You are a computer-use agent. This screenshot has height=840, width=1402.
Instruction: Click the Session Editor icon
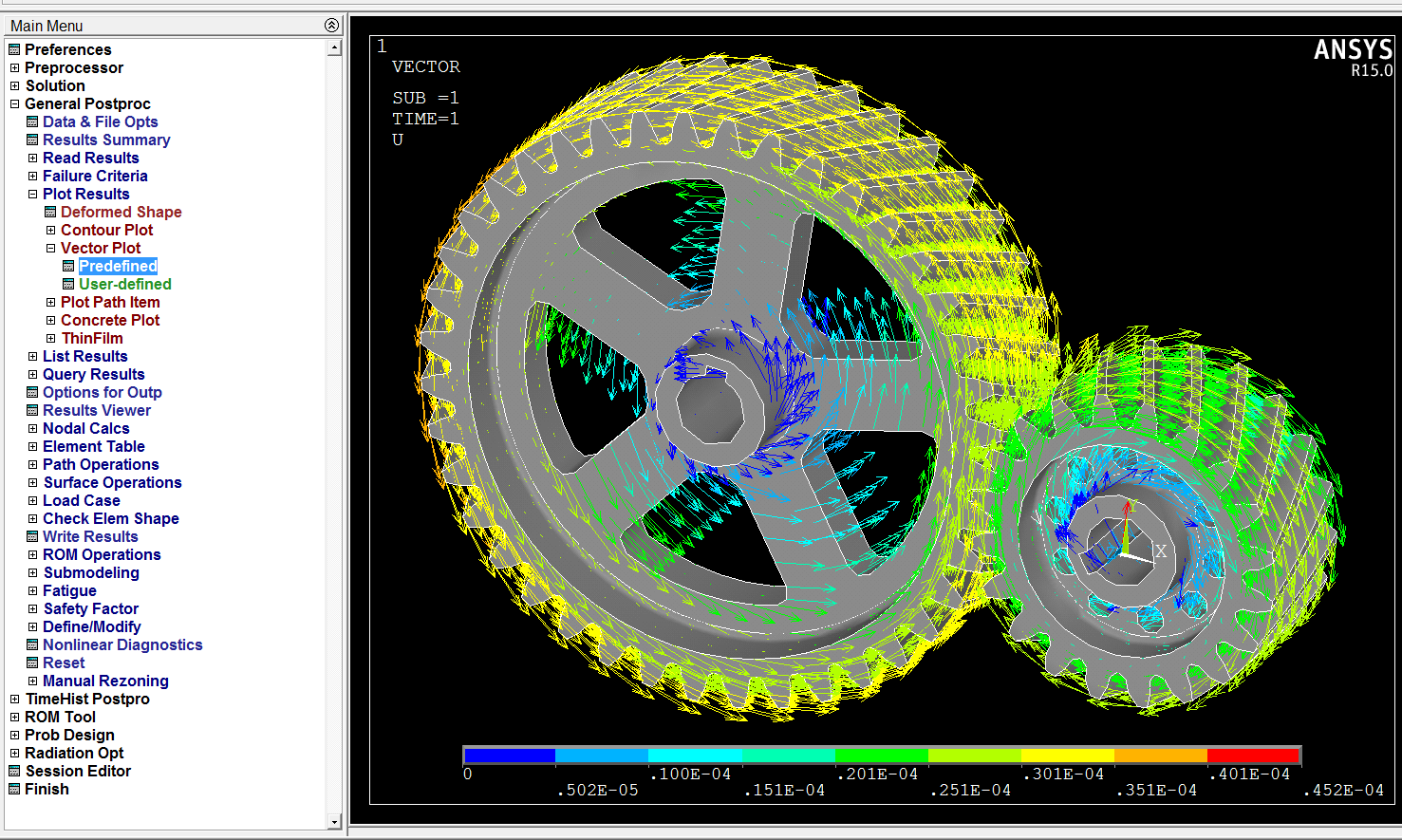14,771
